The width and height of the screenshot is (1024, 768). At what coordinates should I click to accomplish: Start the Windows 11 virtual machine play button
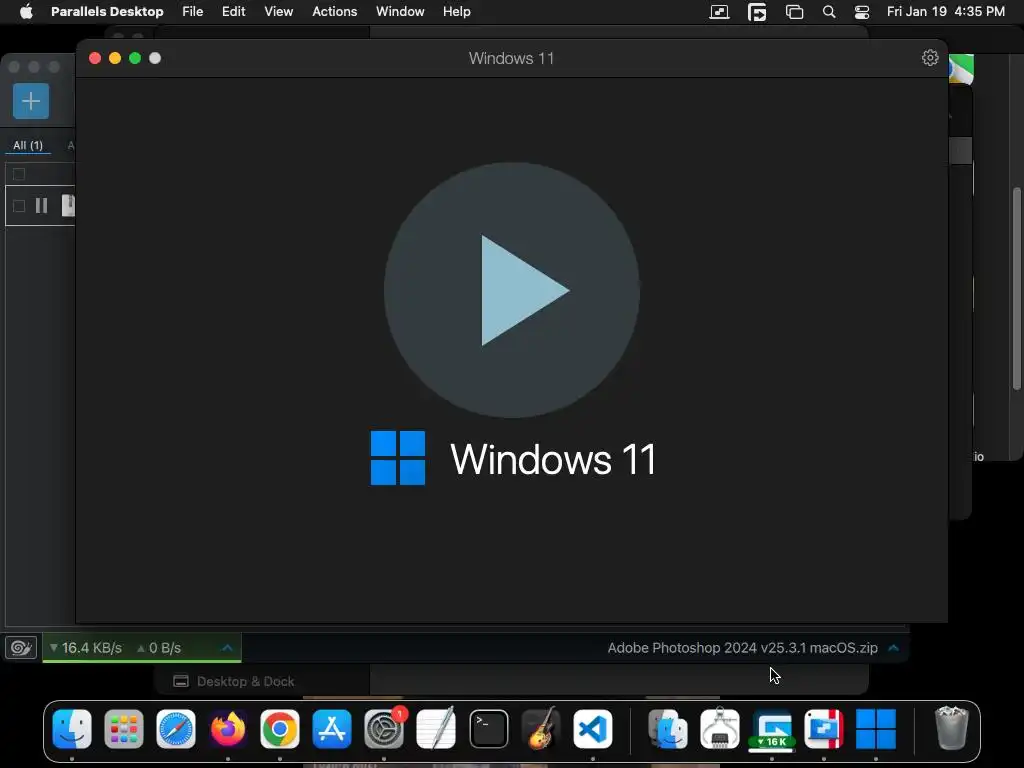click(512, 290)
